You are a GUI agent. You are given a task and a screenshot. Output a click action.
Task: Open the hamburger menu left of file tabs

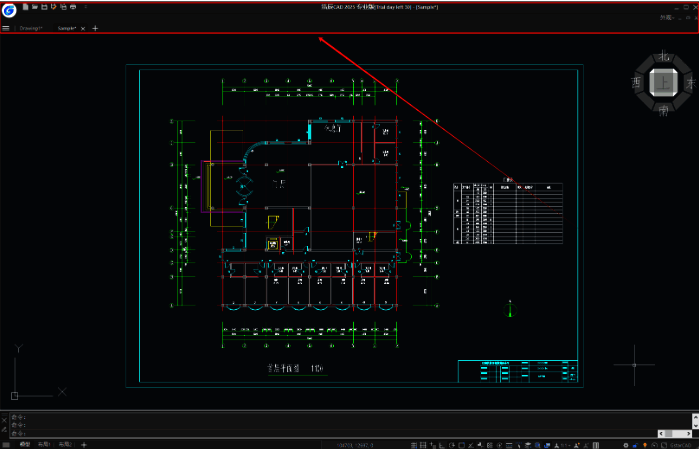(x=6, y=28)
